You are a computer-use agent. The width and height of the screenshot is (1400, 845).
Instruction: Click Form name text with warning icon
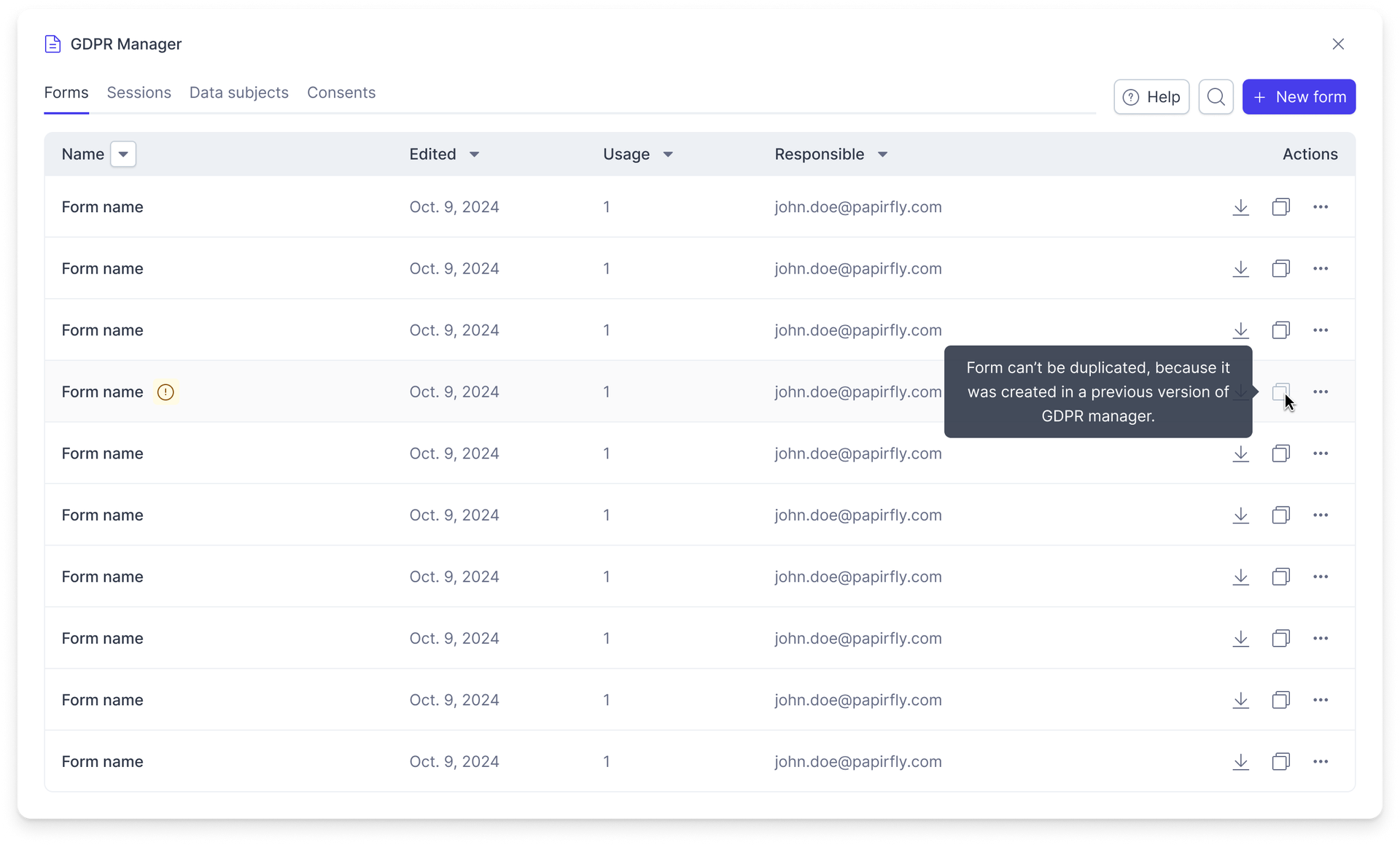(x=102, y=392)
